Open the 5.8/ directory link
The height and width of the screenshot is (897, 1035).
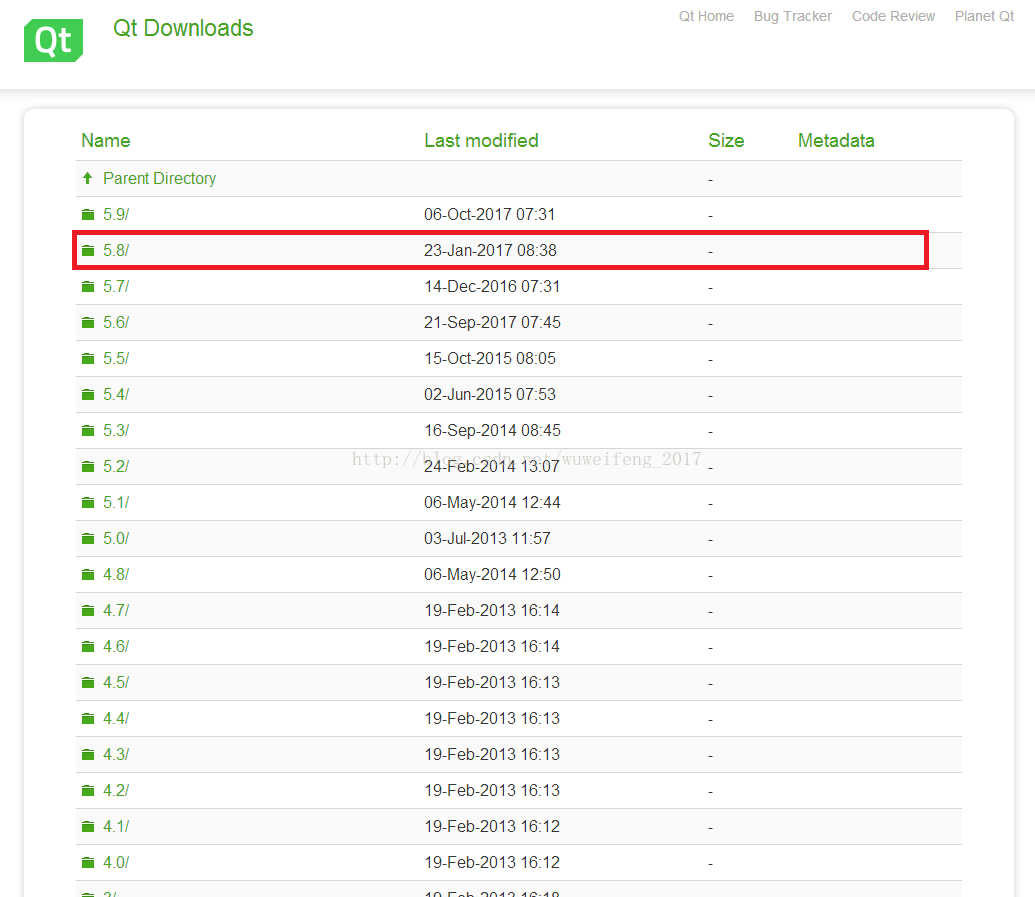point(116,250)
